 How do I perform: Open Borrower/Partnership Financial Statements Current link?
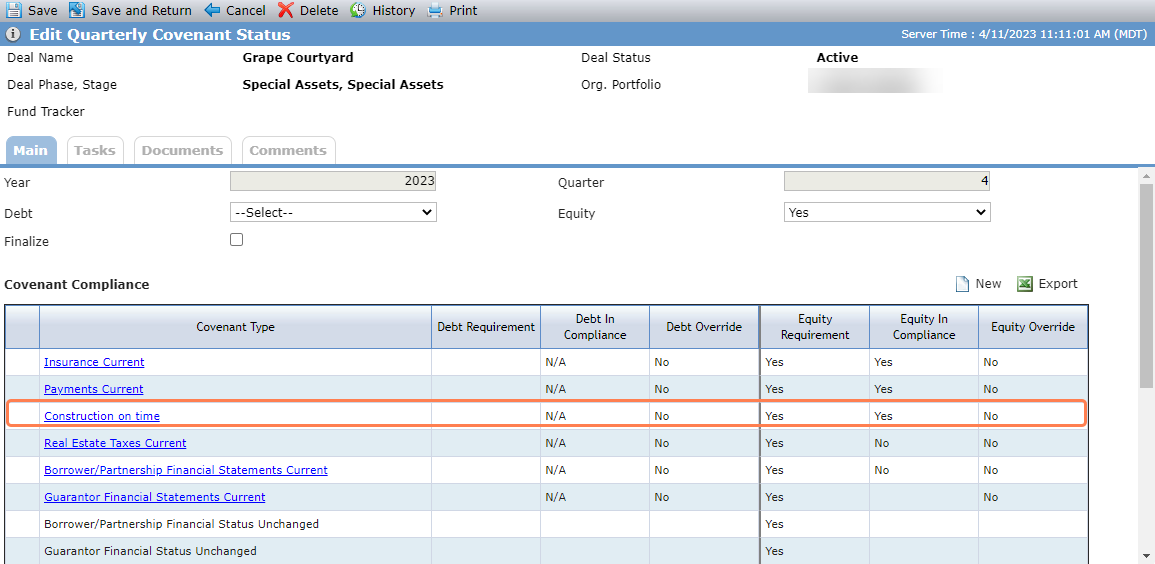tap(186, 470)
